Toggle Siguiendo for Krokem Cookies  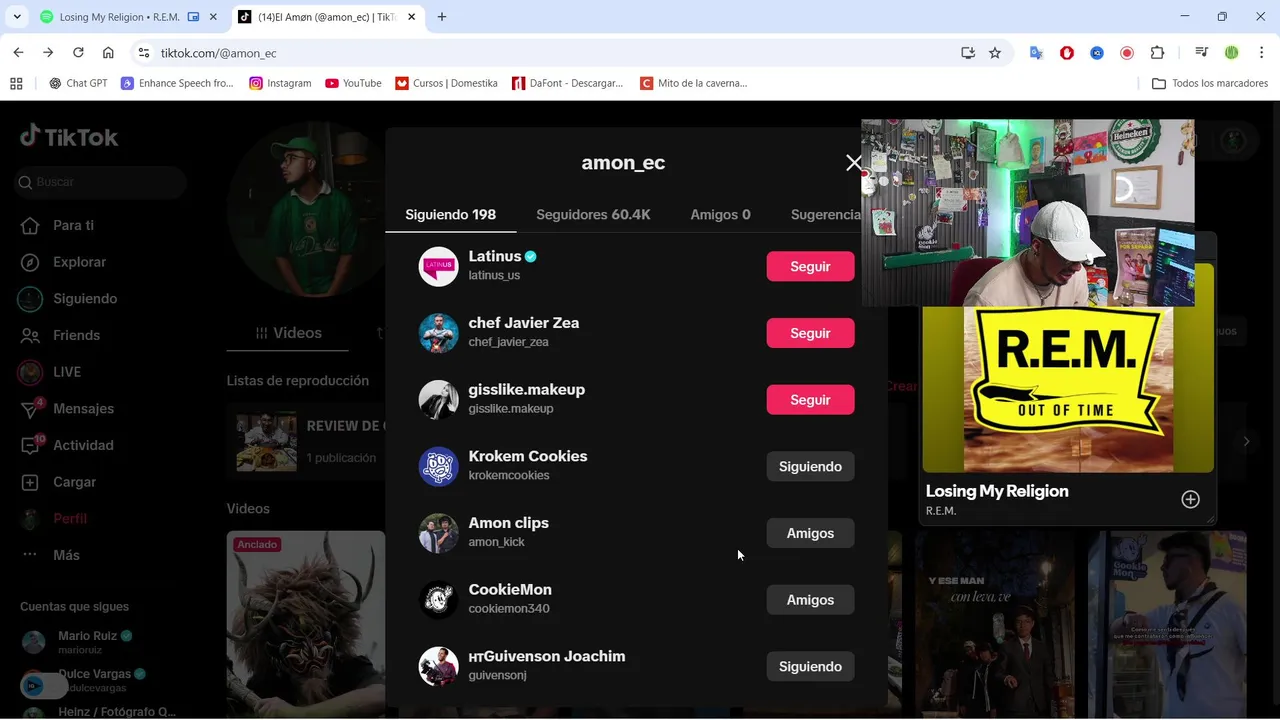tap(810, 466)
